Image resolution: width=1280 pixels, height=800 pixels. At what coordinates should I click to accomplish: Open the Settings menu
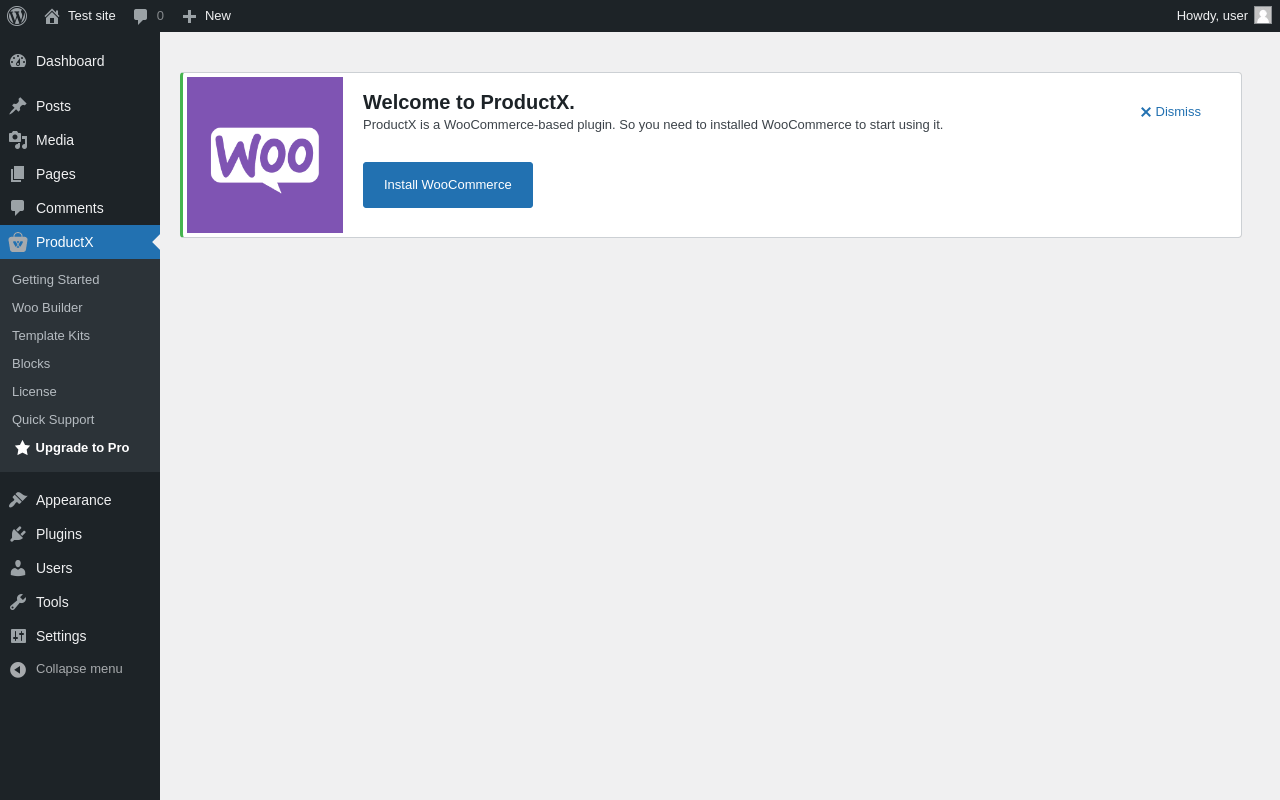pyautogui.click(x=80, y=636)
